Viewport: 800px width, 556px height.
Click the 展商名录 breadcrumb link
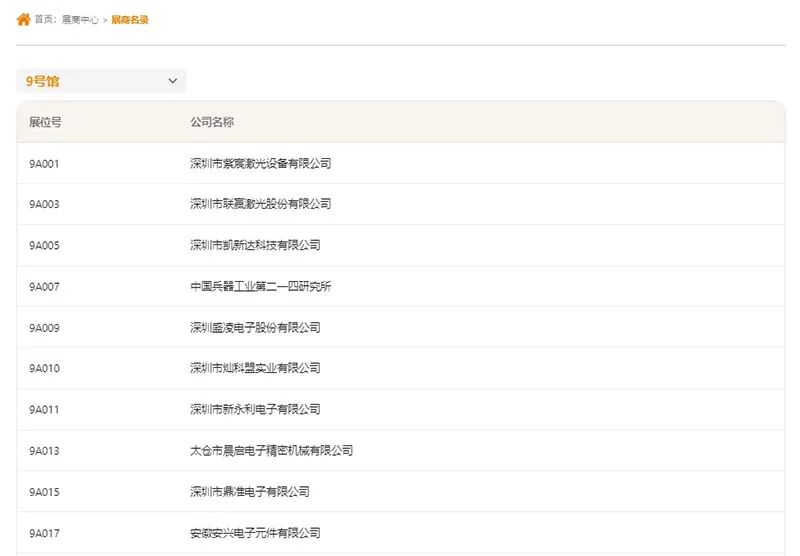(130, 20)
